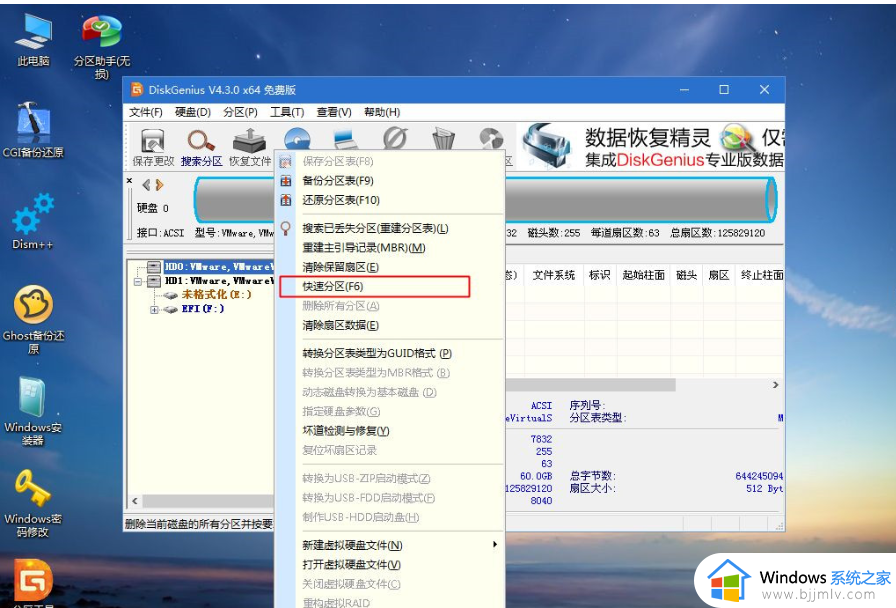896x608 pixels.
Task: Open the 帮助(H) menu
Action: tap(382, 112)
